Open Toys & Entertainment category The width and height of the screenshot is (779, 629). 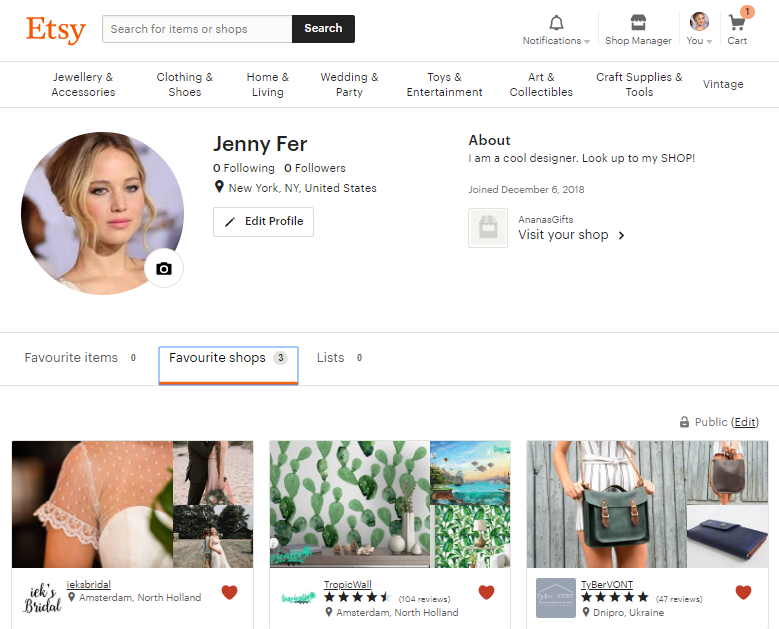pyautogui.click(x=444, y=84)
